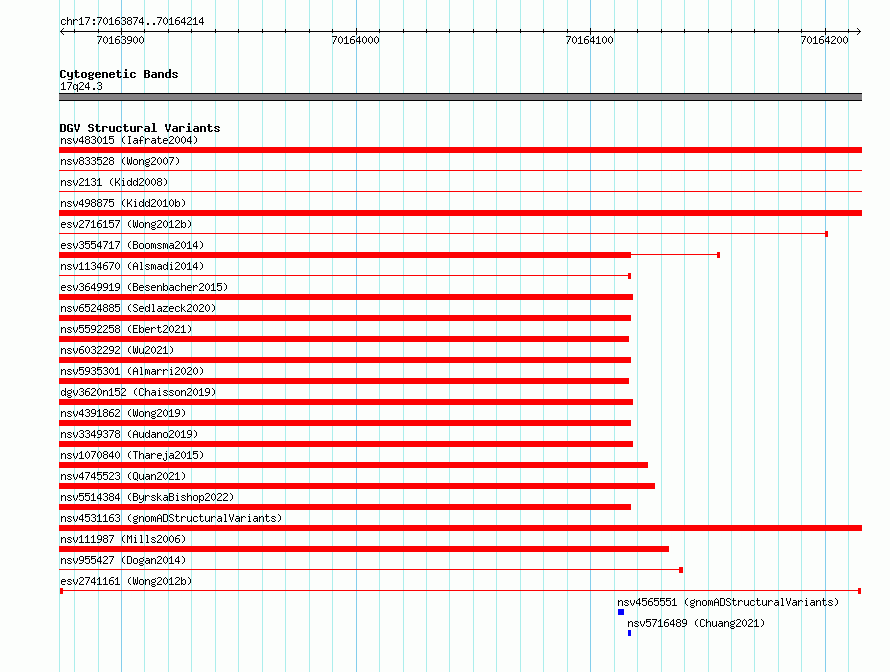
Task: Click the thin red line of nsv955427
Action: click(371, 570)
